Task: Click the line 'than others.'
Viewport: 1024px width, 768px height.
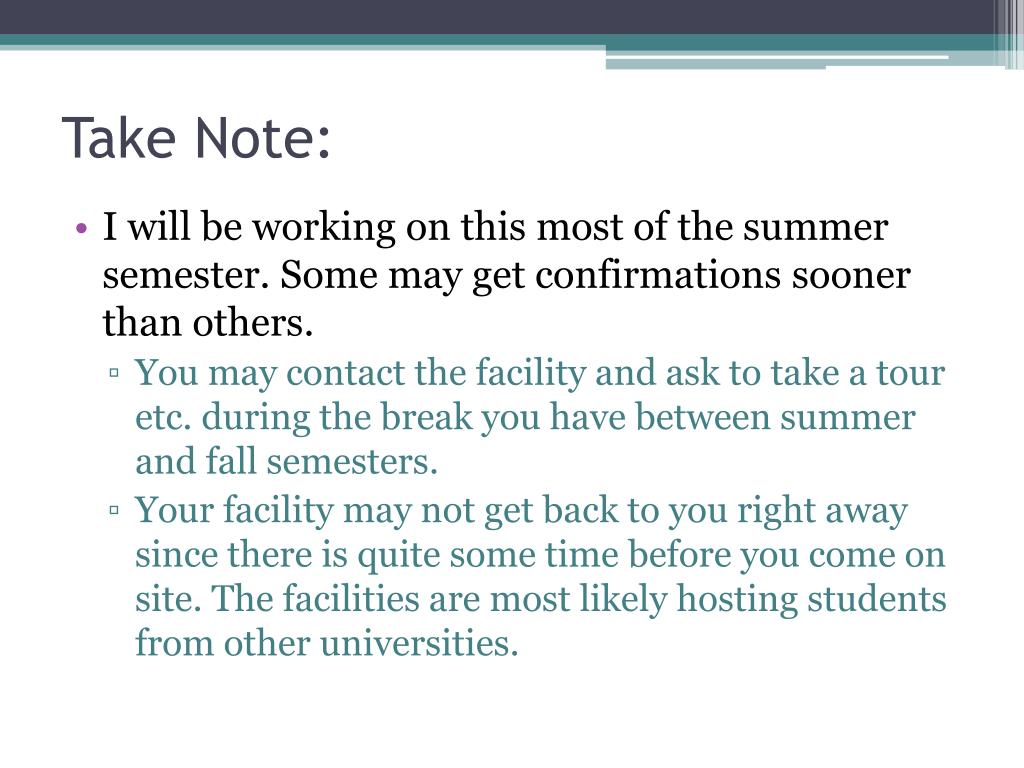Action: [208, 323]
